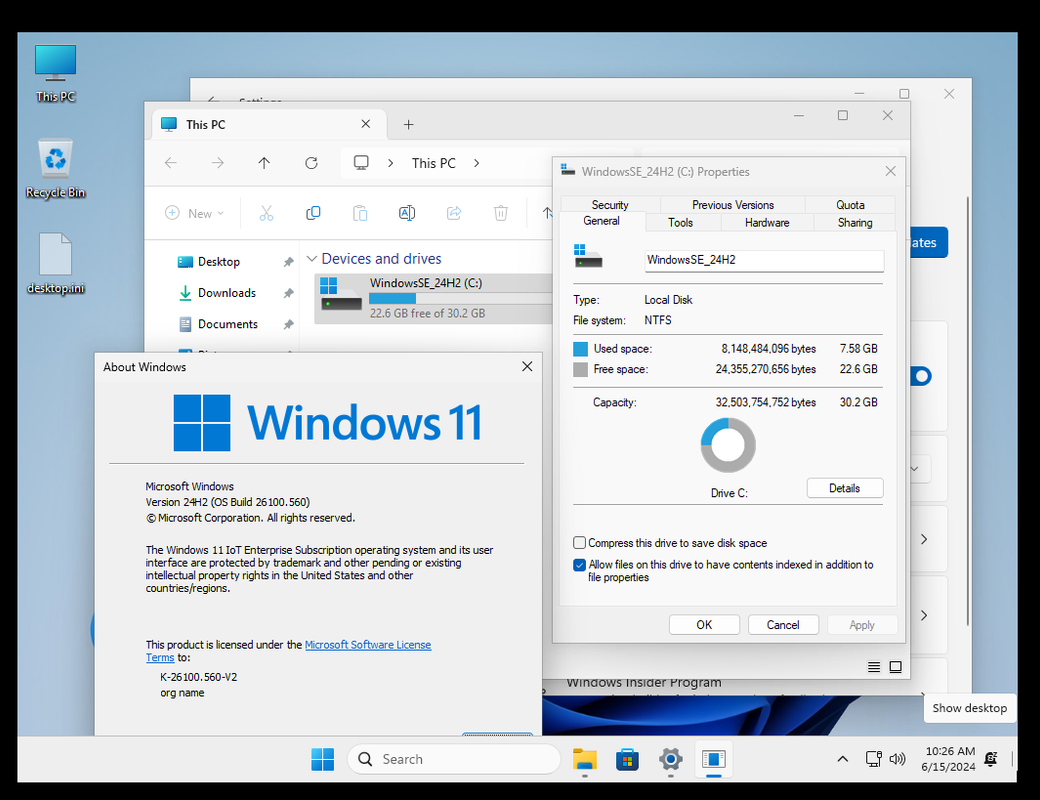Open Settings gear from the taskbar

(671, 759)
